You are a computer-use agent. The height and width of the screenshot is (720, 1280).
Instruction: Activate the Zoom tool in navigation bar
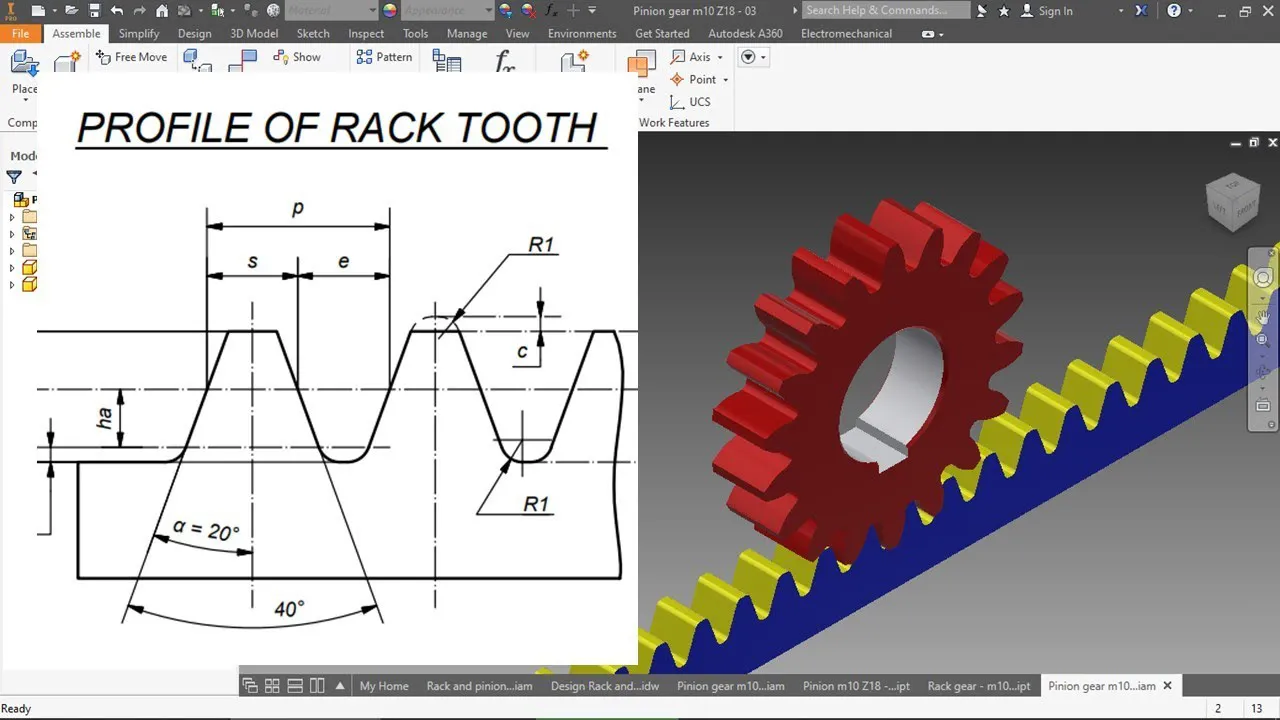[1262, 340]
